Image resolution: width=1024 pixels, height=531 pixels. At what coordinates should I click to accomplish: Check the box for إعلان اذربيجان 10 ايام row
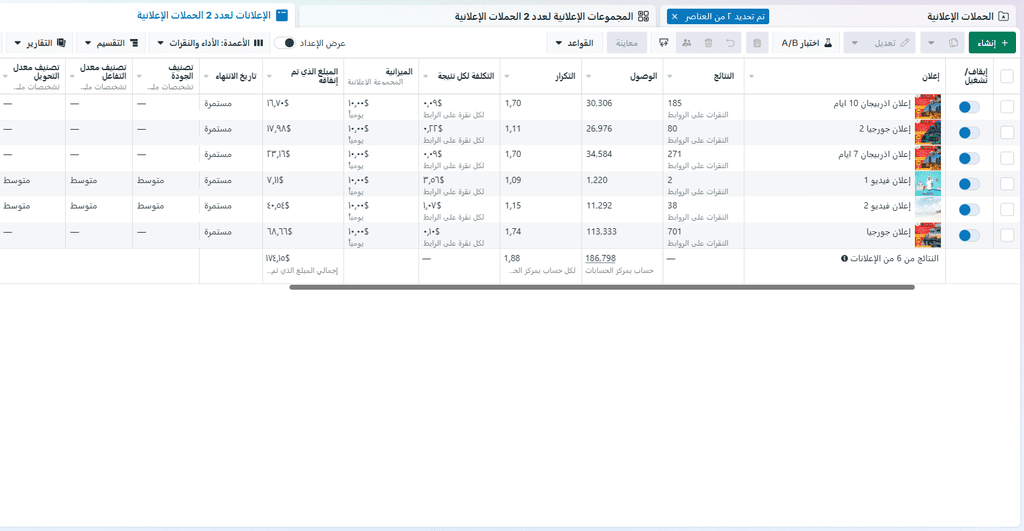click(1007, 107)
